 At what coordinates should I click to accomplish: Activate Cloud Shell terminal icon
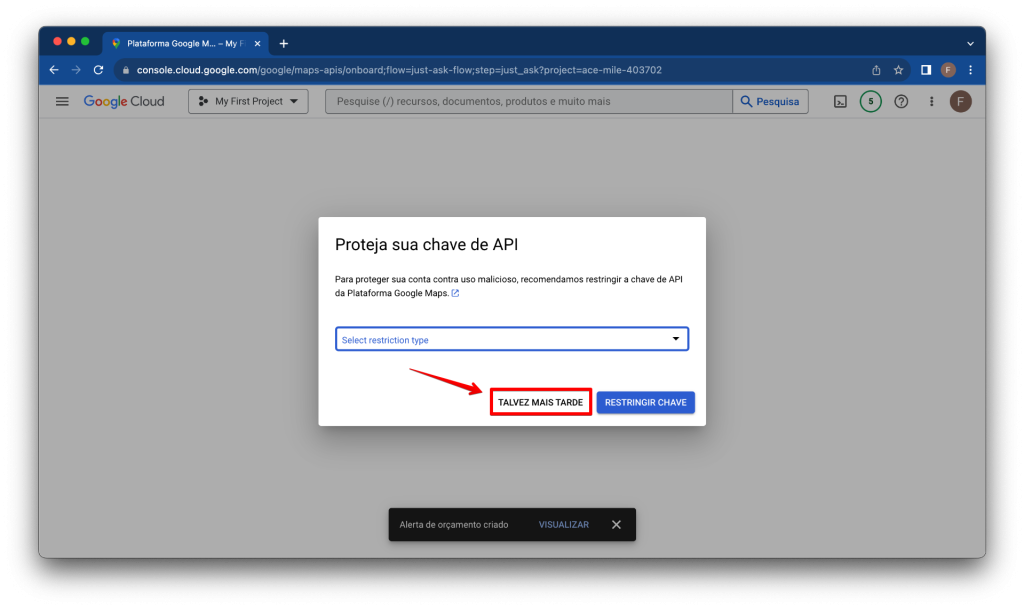tap(840, 101)
